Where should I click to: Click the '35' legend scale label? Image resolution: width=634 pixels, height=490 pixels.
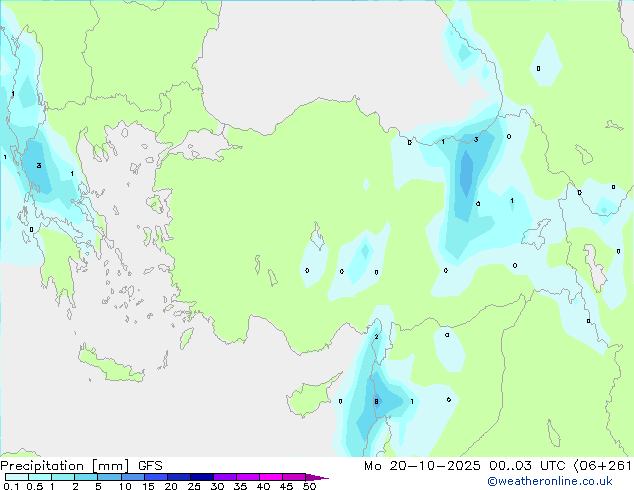coord(240,486)
